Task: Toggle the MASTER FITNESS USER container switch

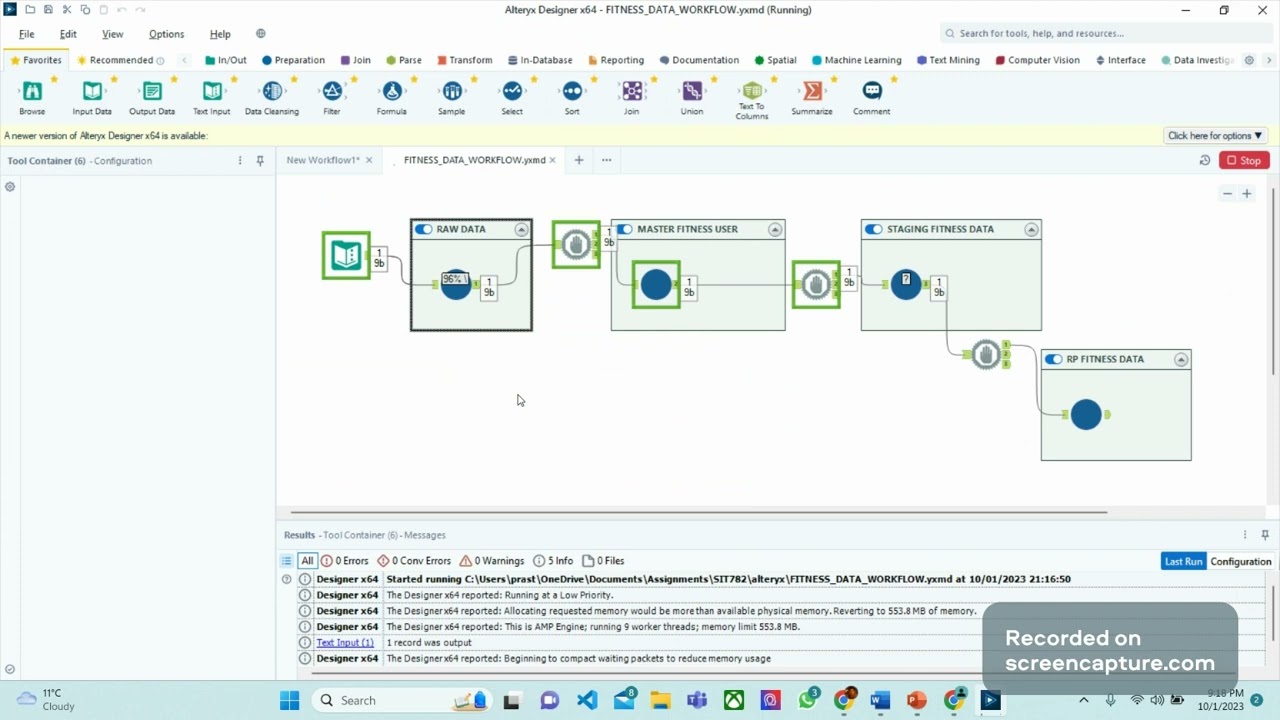Action: click(625, 229)
